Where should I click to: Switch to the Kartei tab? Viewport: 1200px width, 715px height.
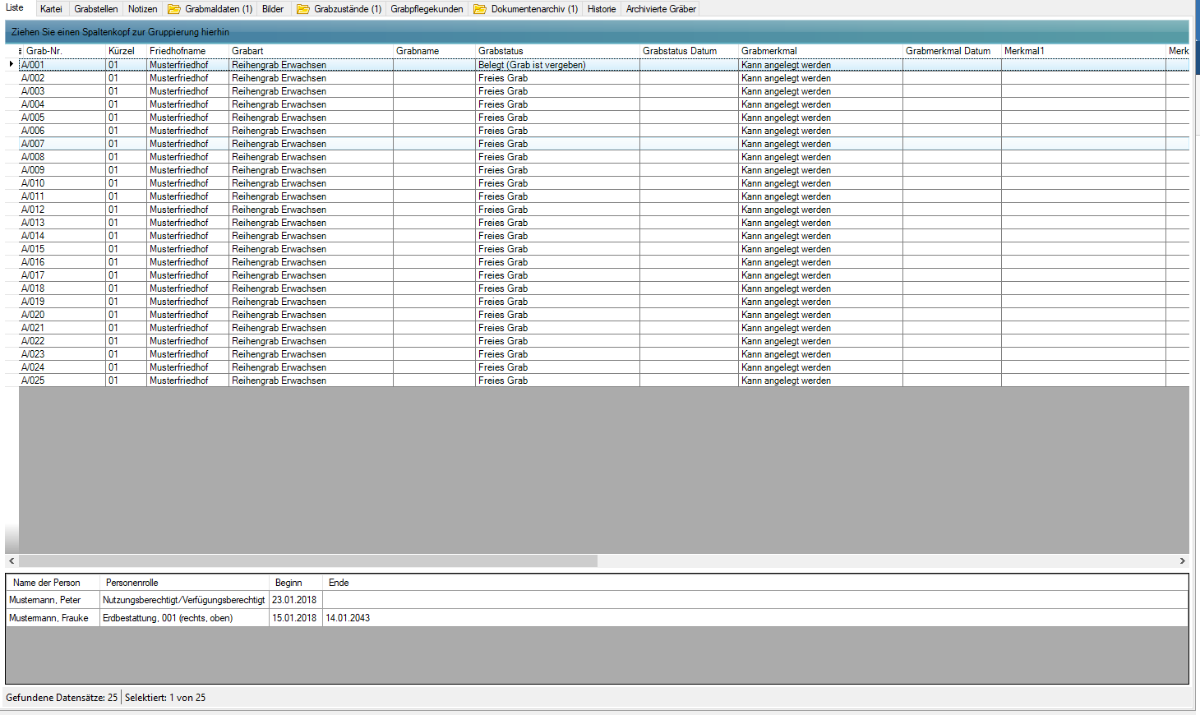tap(51, 9)
